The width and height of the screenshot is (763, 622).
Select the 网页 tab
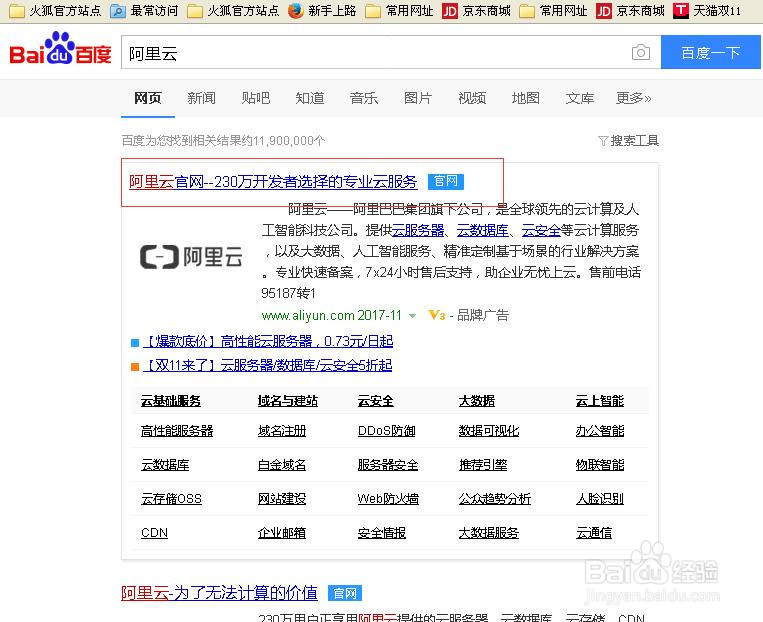[147, 98]
